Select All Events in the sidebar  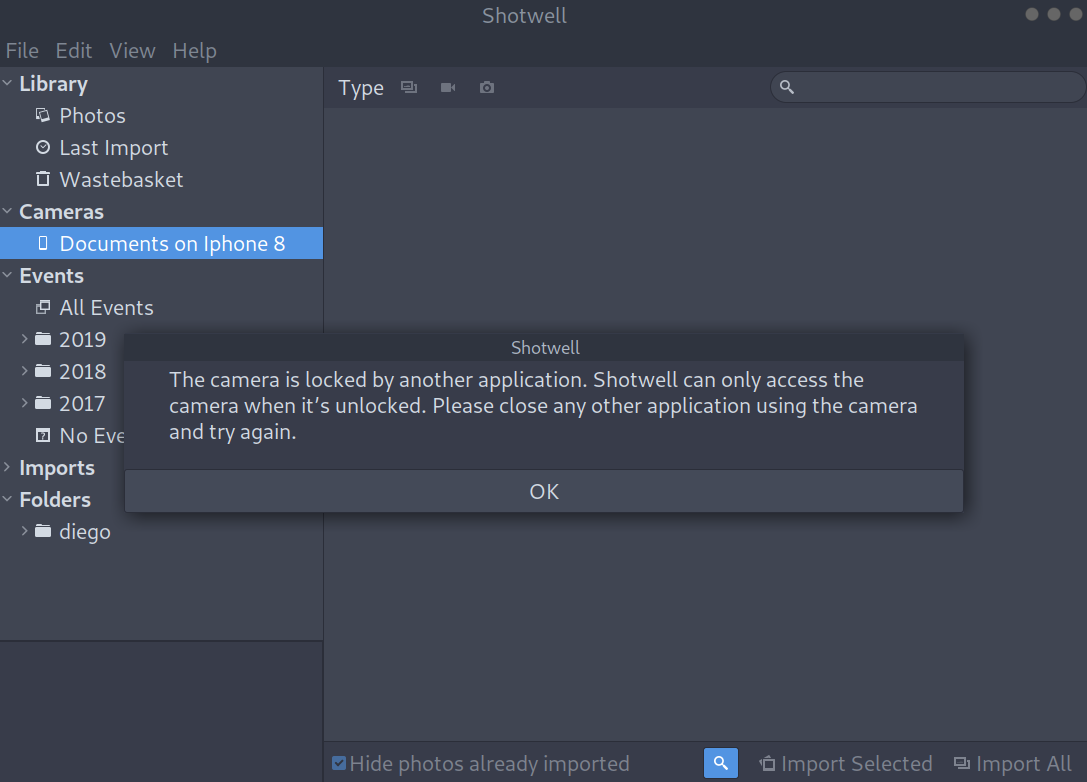click(107, 306)
